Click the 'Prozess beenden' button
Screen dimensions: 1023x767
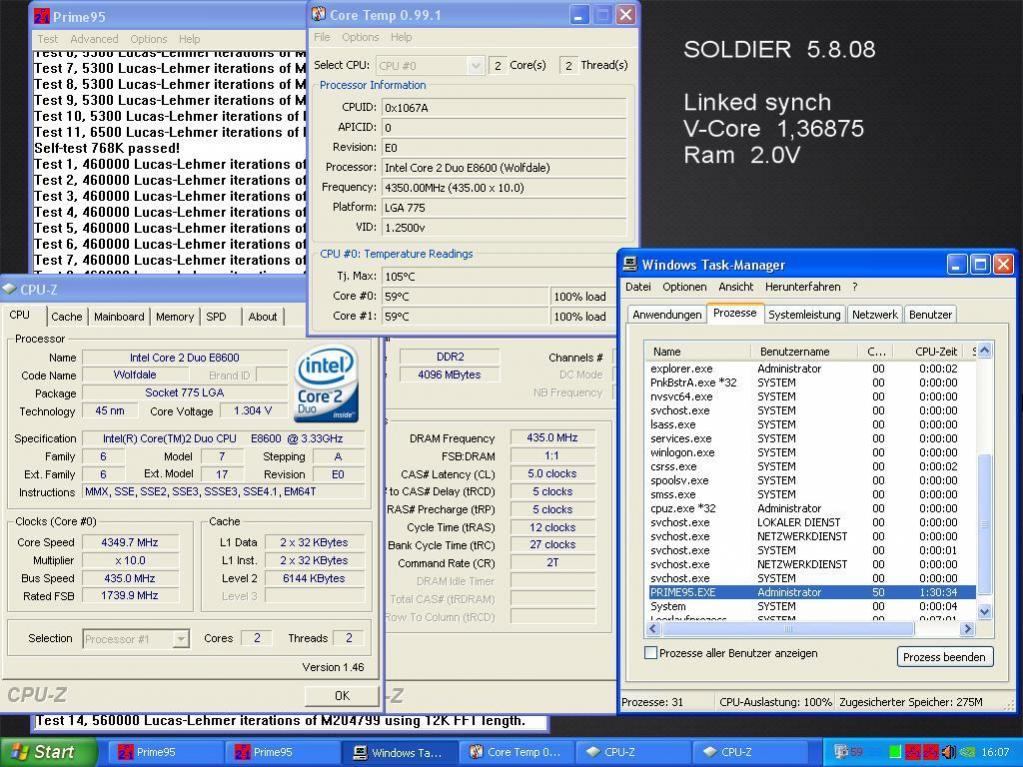point(945,657)
